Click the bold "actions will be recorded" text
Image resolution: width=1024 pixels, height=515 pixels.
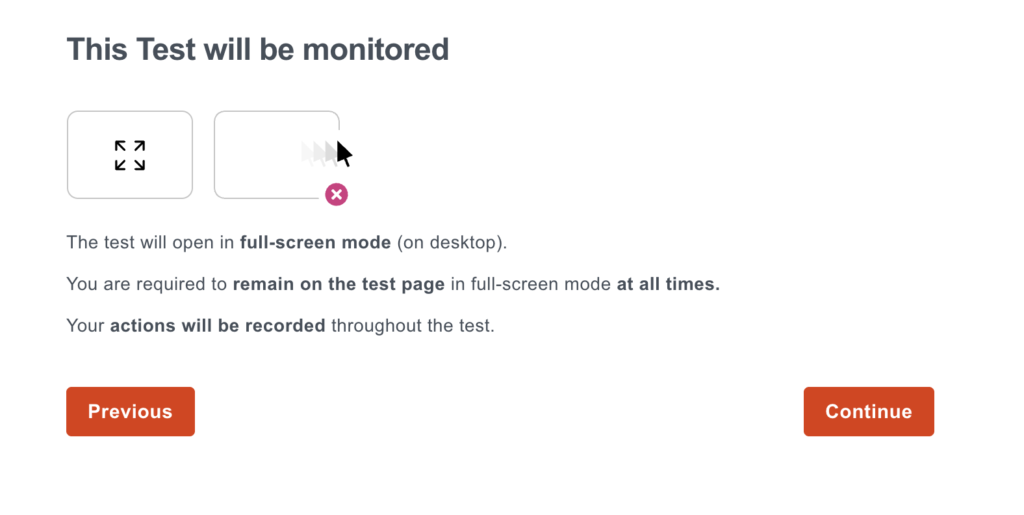(217, 326)
